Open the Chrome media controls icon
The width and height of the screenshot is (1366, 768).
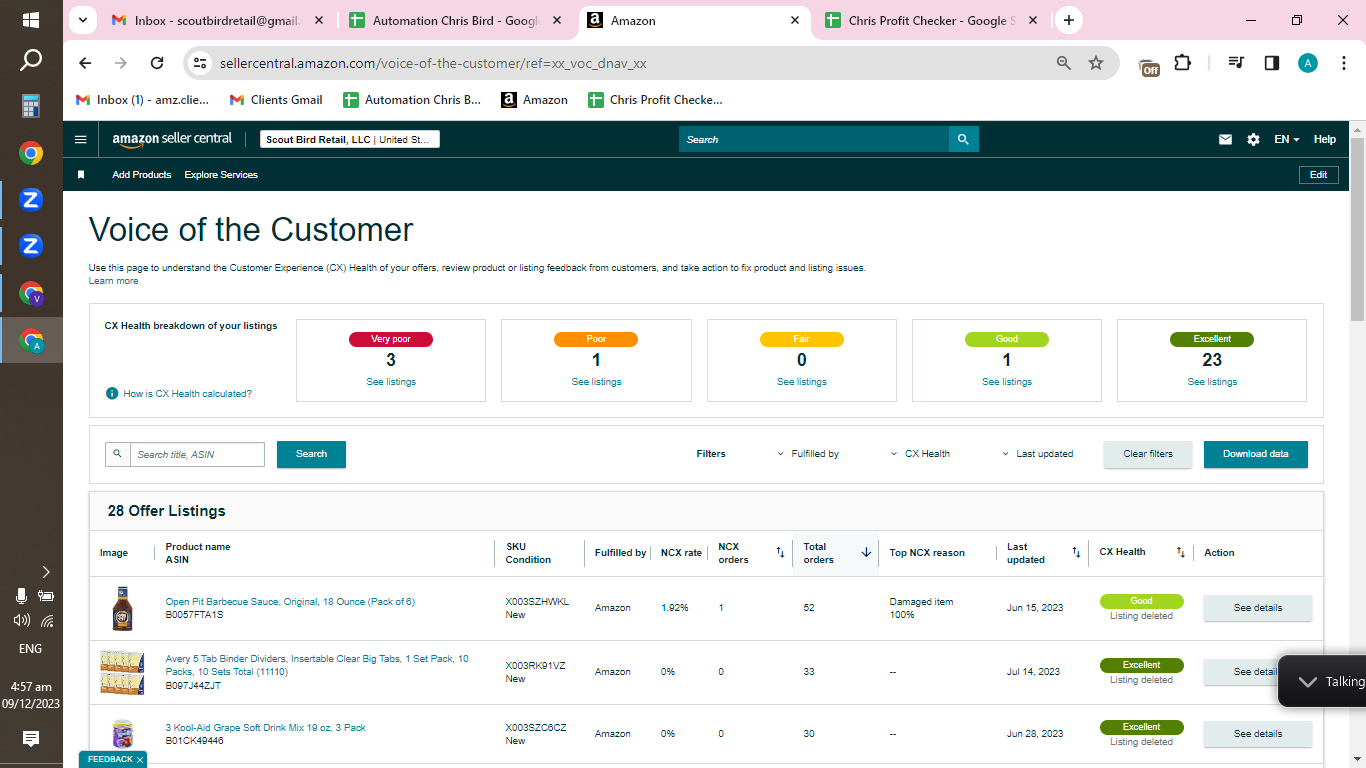pyautogui.click(x=1237, y=63)
